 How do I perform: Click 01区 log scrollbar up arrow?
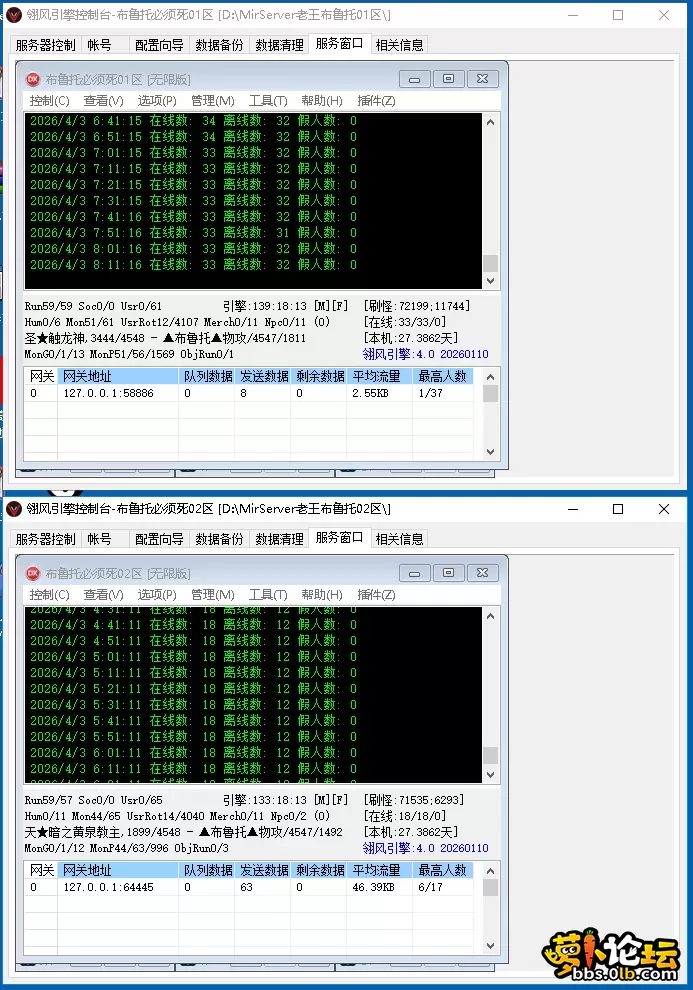pyautogui.click(x=490, y=122)
